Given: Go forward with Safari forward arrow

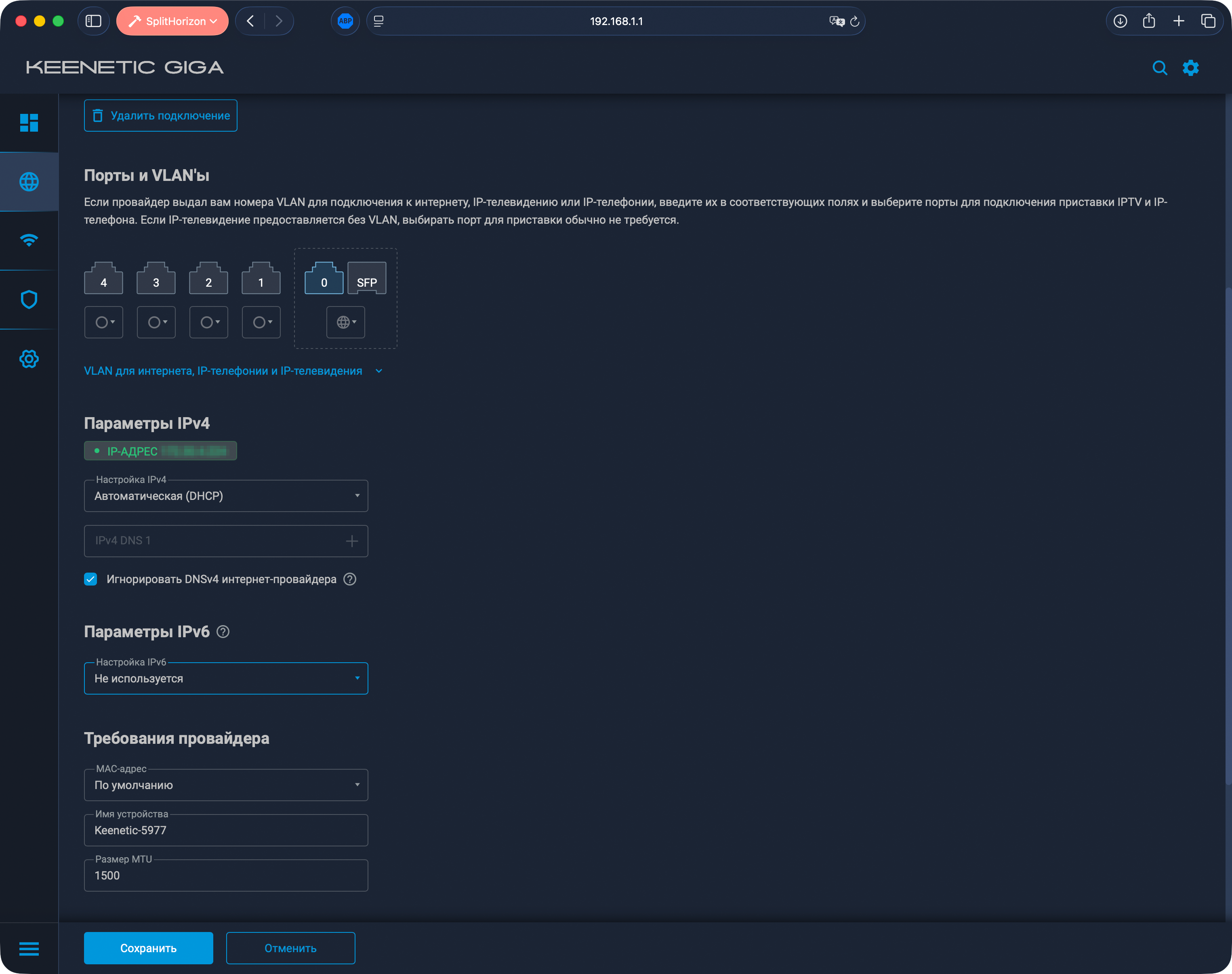Looking at the screenshot, I should pos(279,21).
